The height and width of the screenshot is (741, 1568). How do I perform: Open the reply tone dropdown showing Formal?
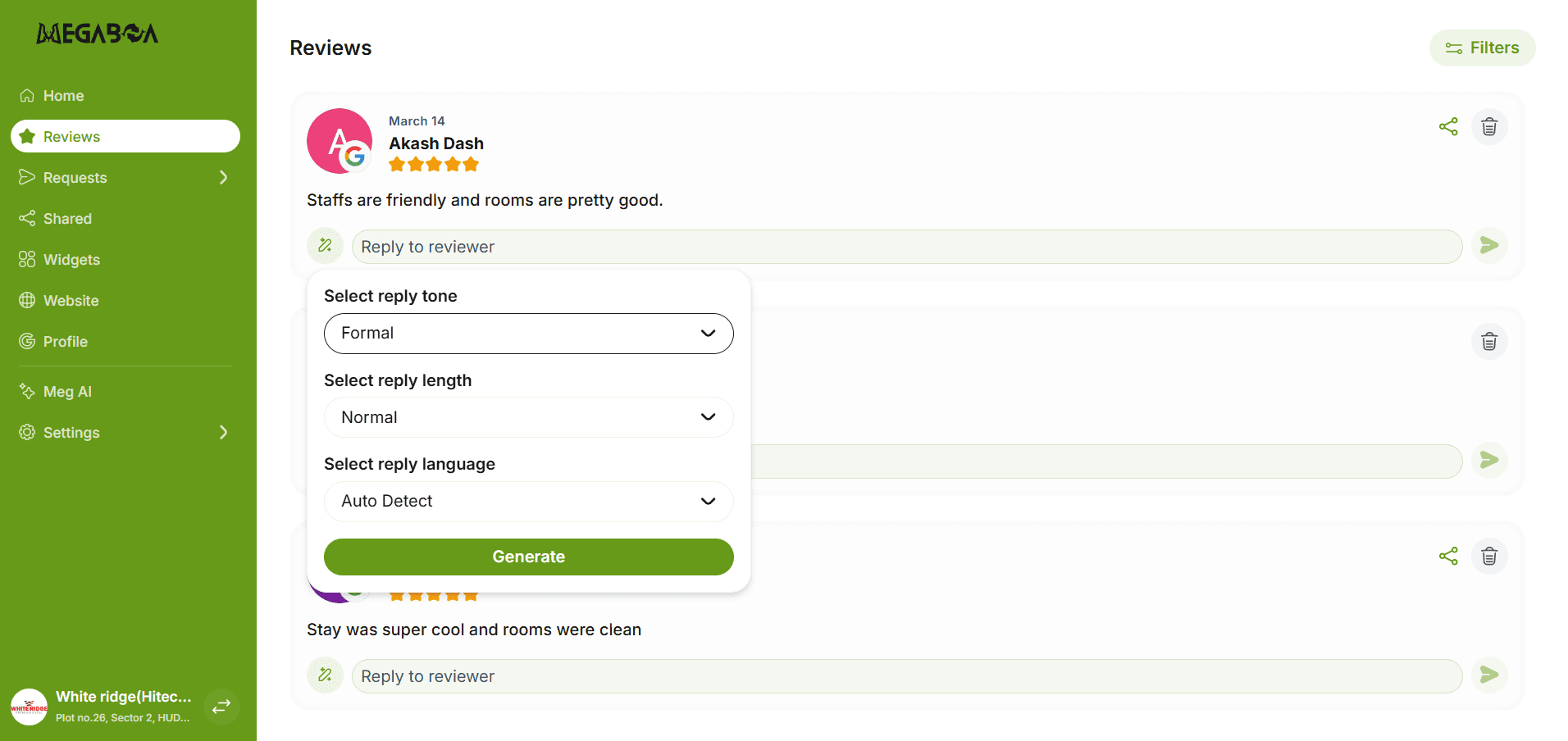point(528,334)
